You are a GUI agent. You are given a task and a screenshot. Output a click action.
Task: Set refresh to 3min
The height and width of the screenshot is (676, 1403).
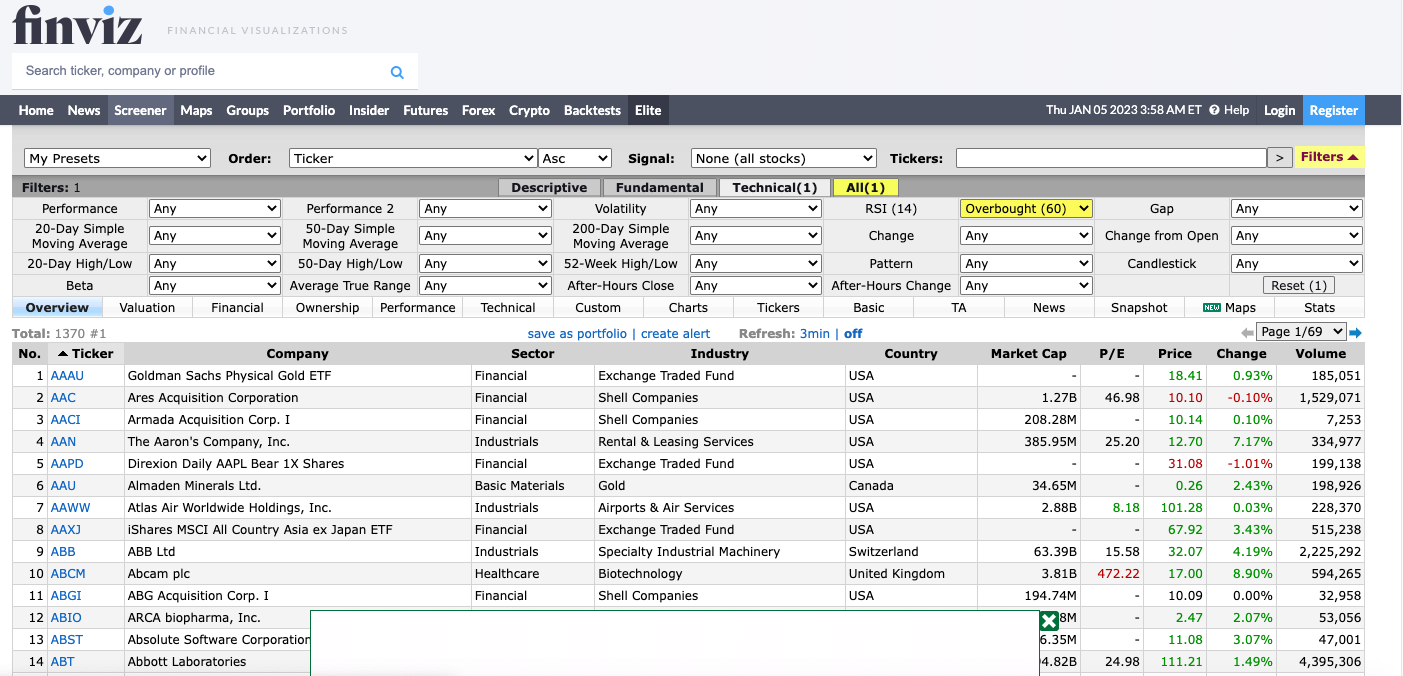[x=814, y=334]
